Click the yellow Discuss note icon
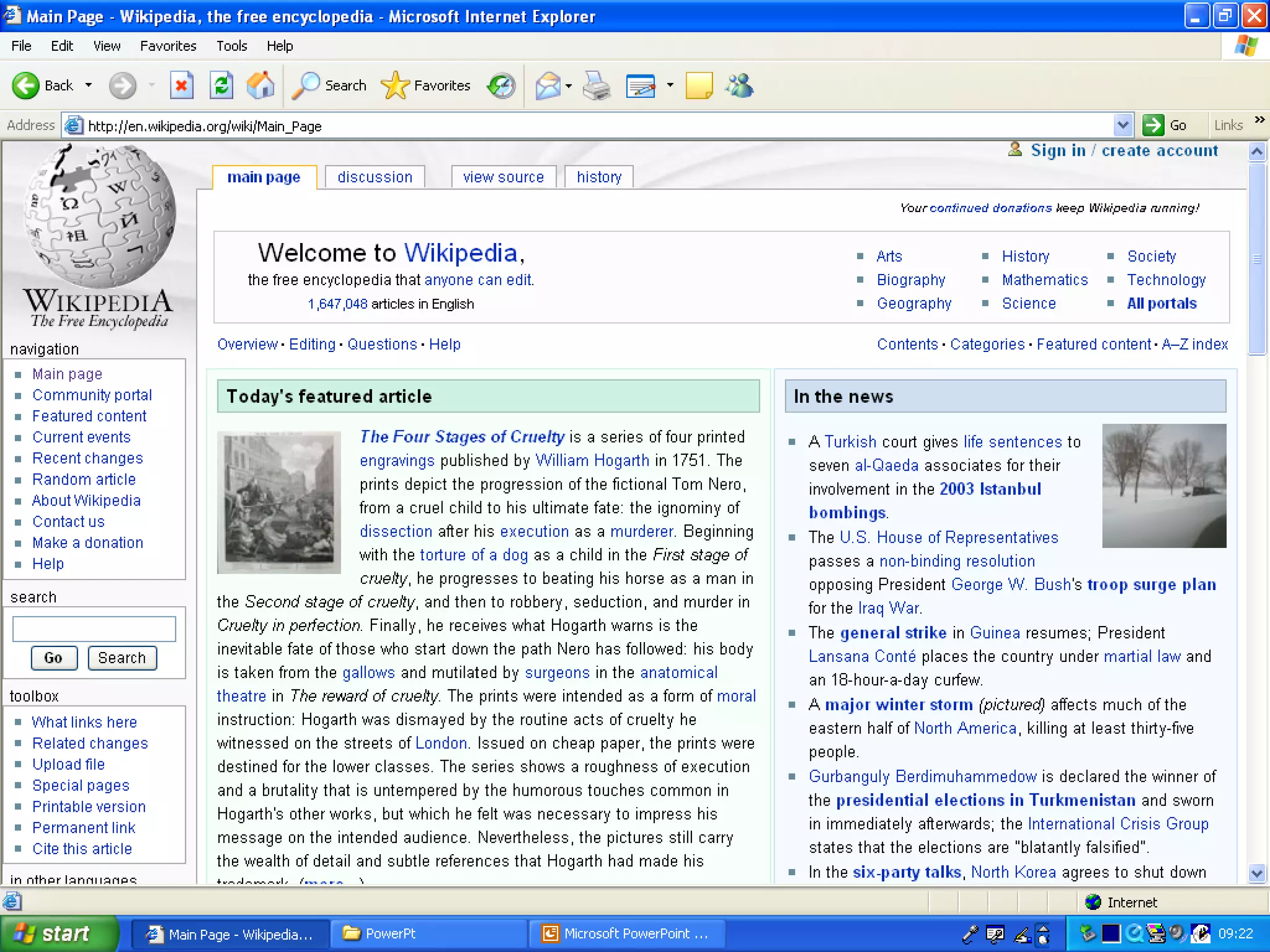The height and width of the screenshot is (952, 1270). (x=699, y=86)
